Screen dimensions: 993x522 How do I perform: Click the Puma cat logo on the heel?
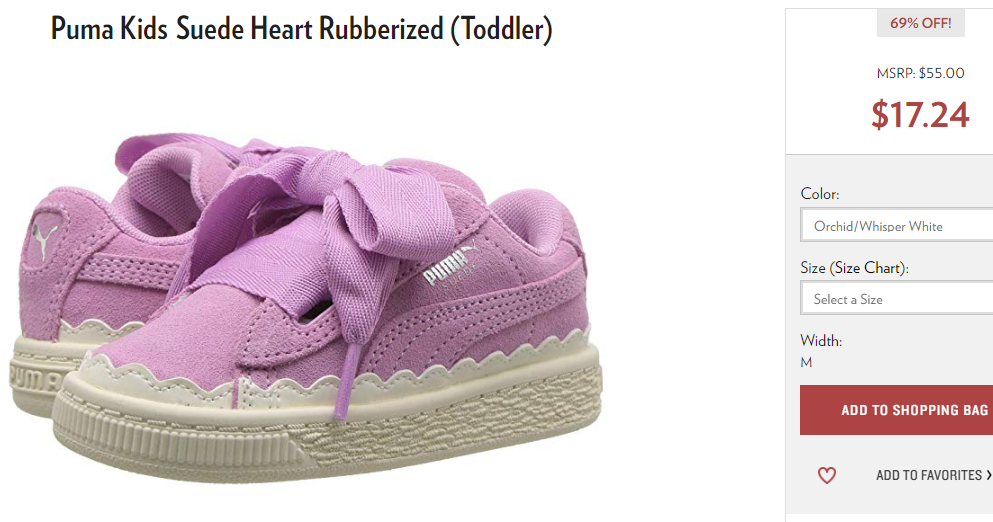45,241
